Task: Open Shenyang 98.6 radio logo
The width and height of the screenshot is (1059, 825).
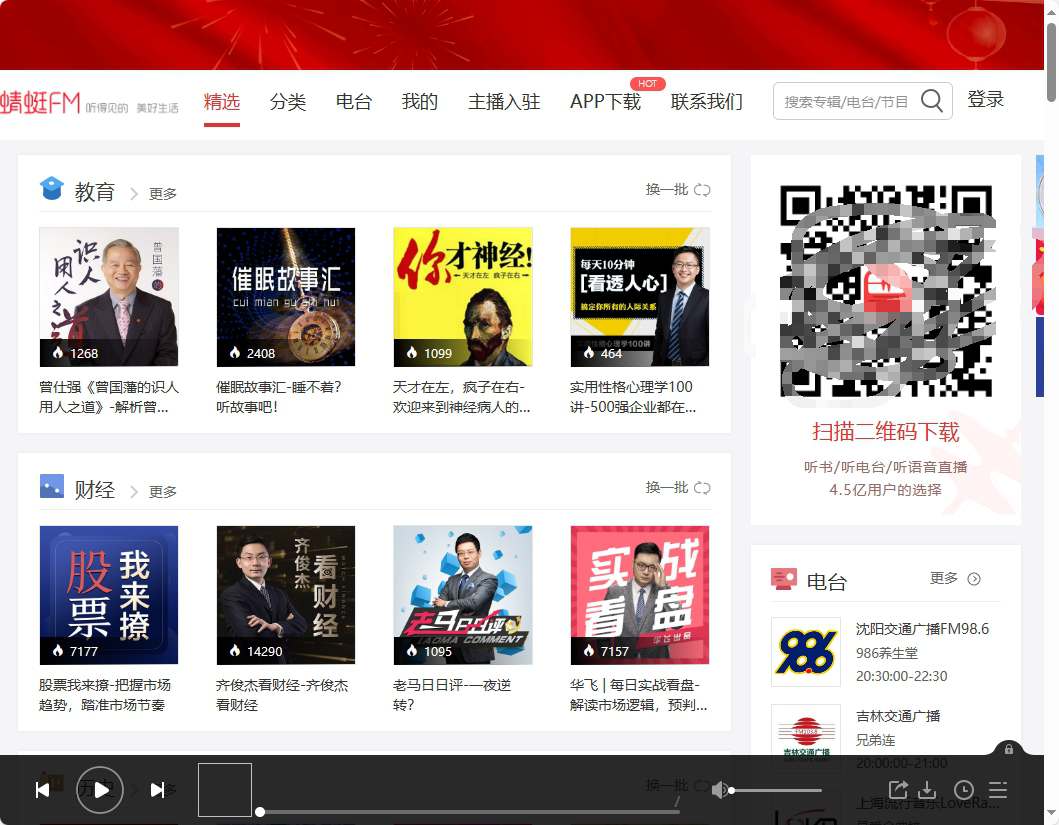Action: (806, 651)
